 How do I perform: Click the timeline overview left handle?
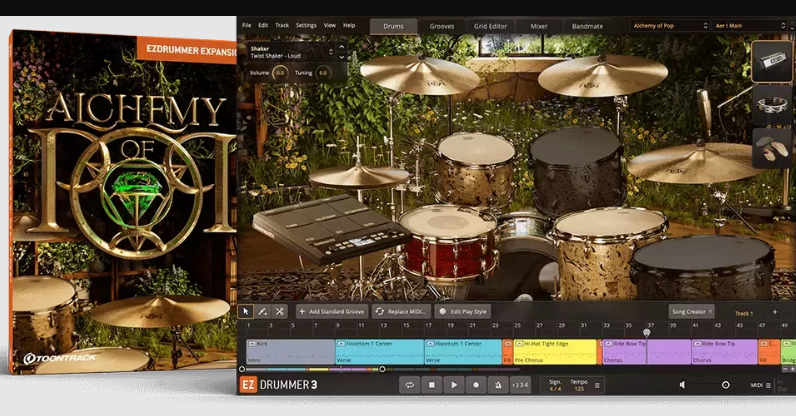(x=242, y=369)
